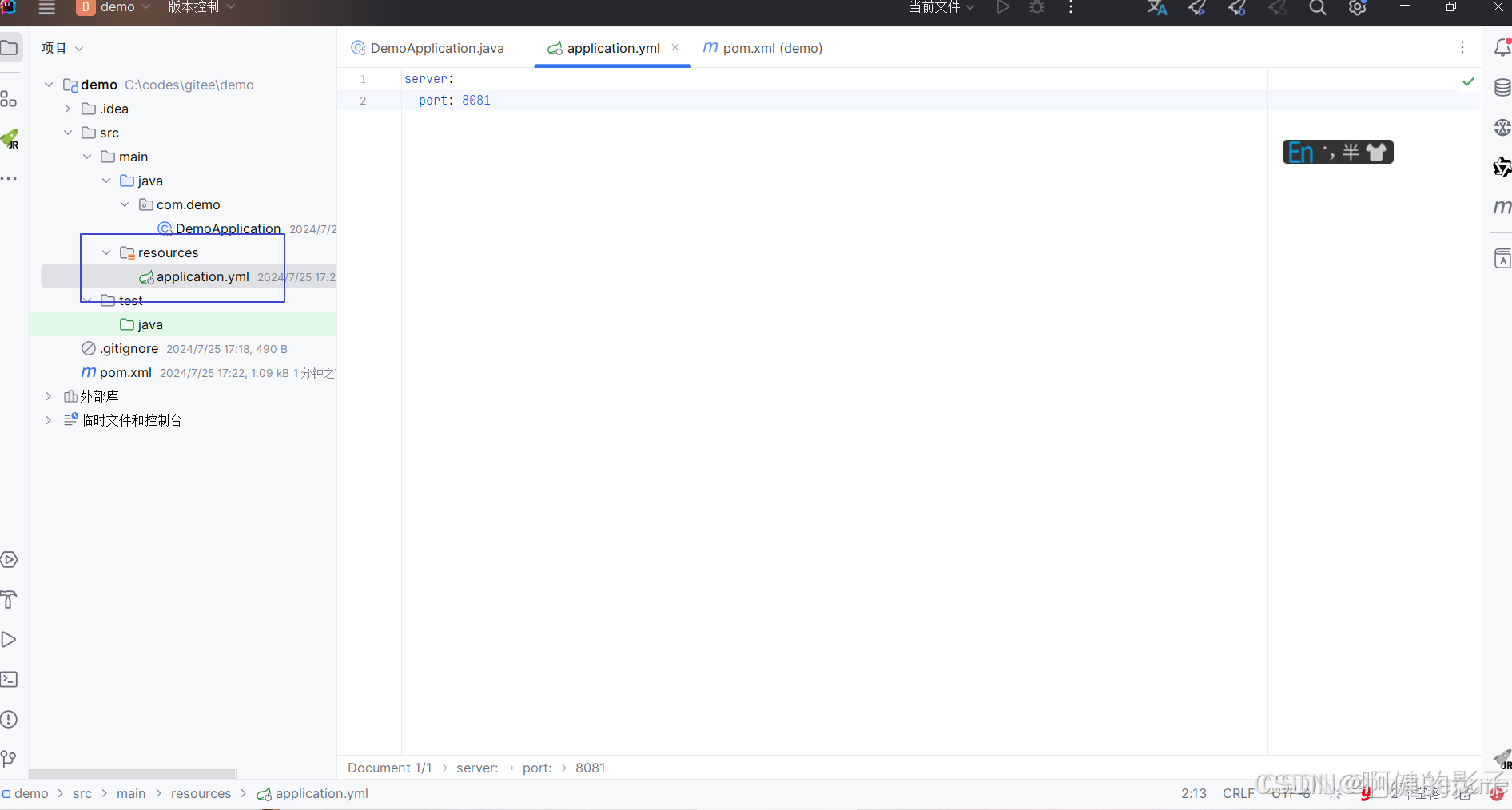
Task: Click the translate icon in title bar
Action: [x=1157, y=8]
